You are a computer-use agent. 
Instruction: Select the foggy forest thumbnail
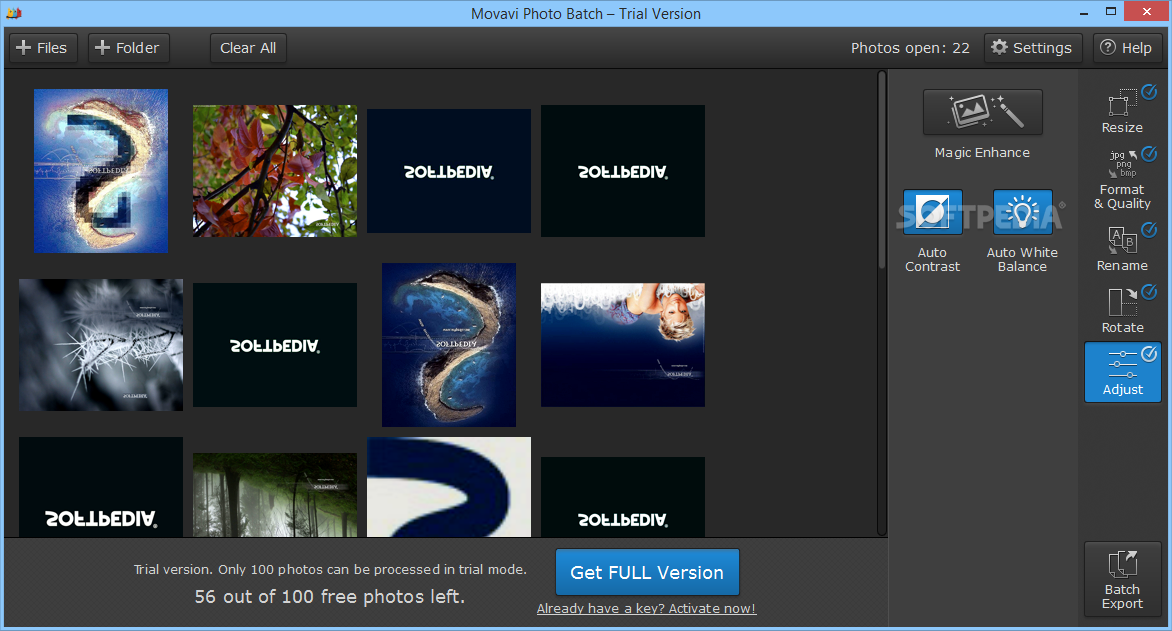[275, 495]
